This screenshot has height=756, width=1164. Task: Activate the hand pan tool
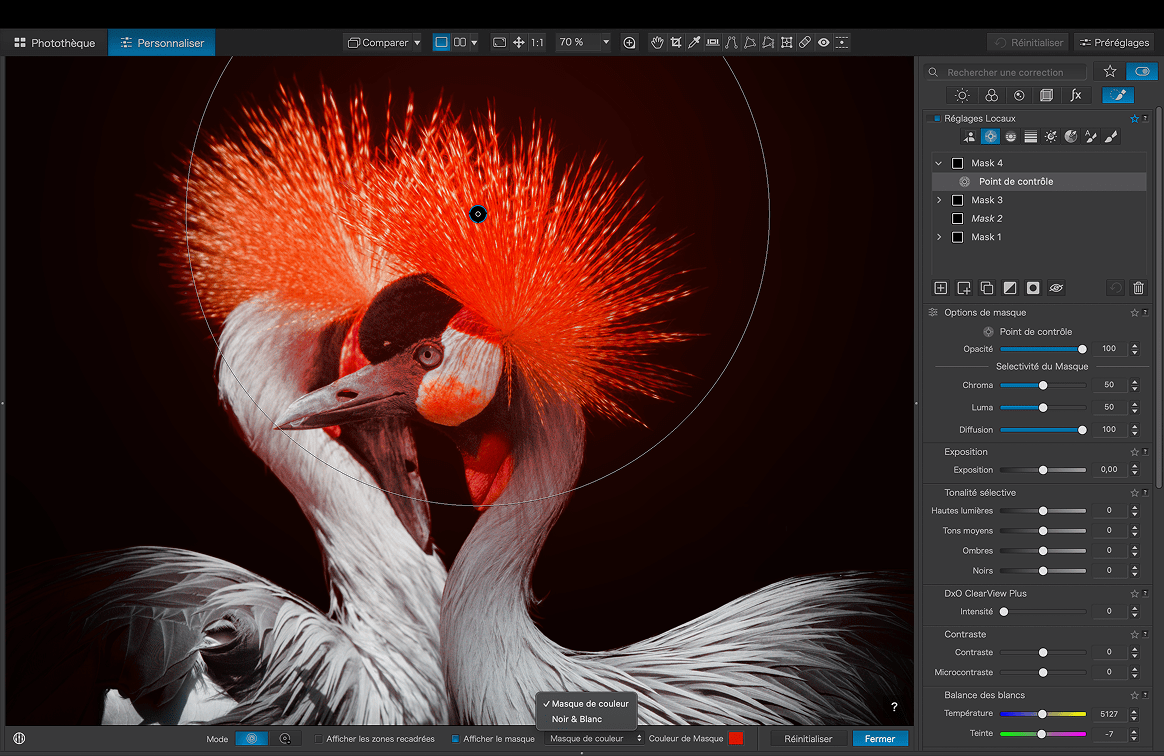[657, 43]
